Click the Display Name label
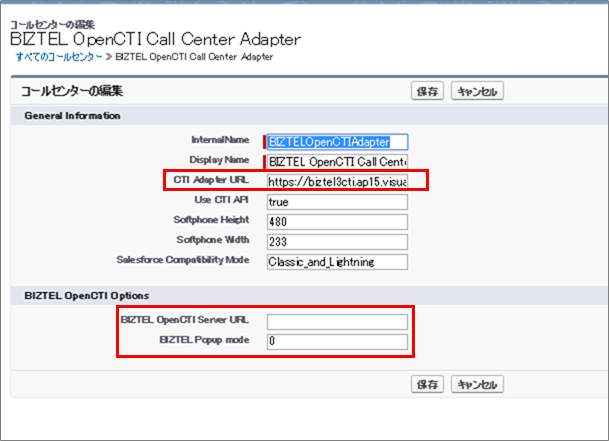The height and width of the screenshot is (441, 609). pyautogui.click(x=219, y=160)
